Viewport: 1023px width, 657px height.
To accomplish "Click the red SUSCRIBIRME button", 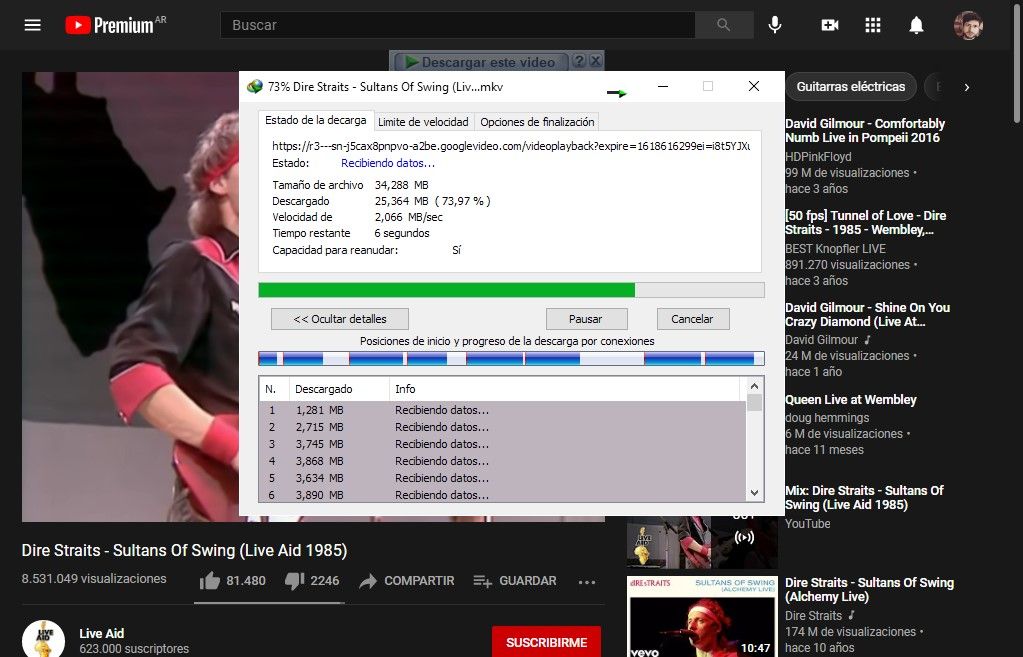I will tap(546, 641).
